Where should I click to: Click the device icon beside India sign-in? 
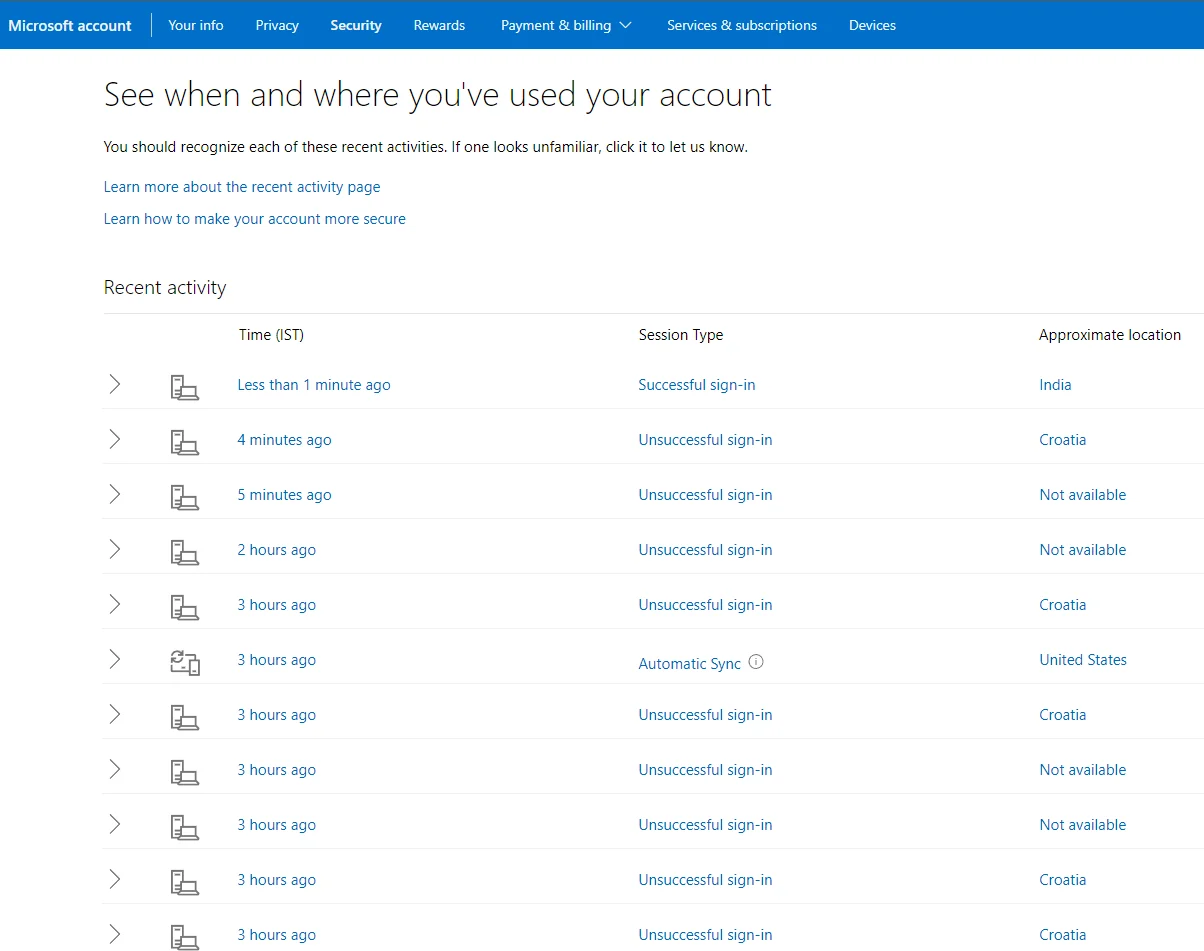(x=185, y=387)
